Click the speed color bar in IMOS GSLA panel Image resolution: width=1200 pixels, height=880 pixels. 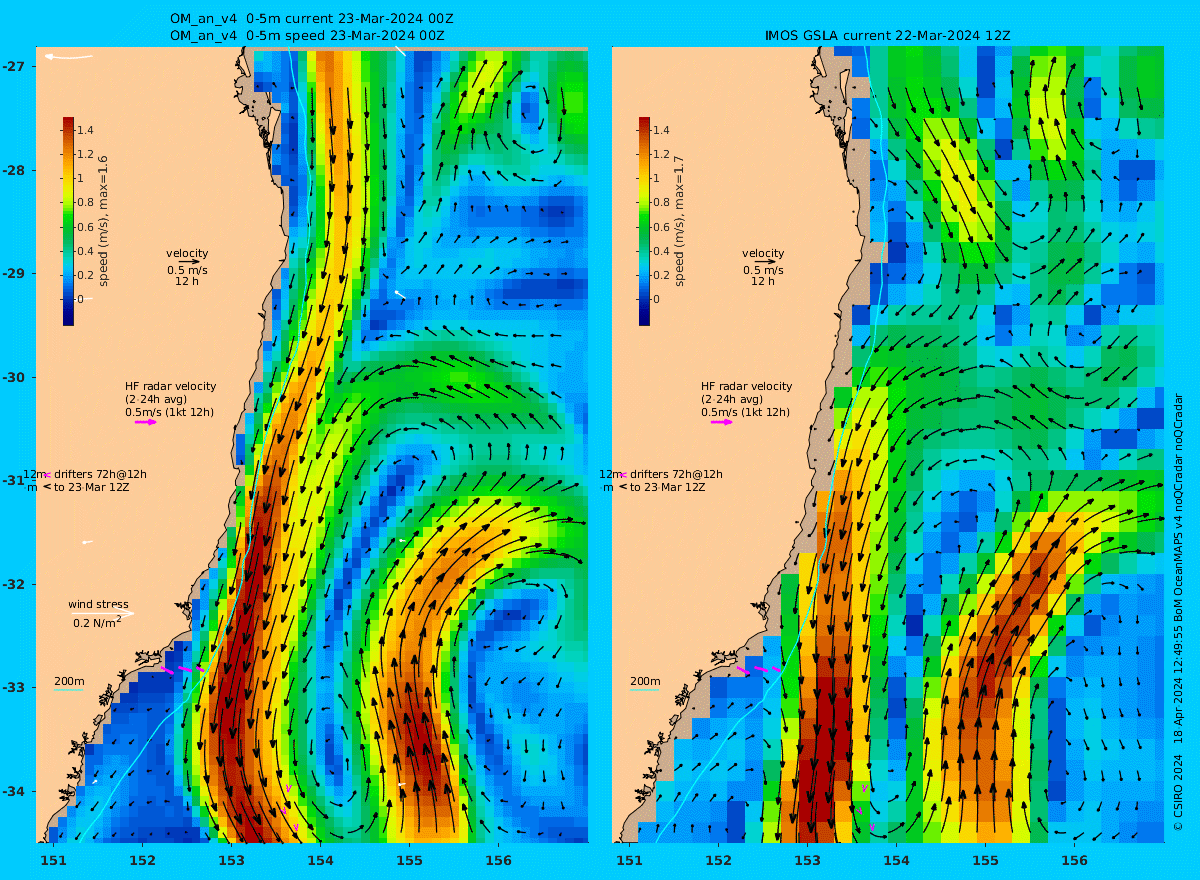point(644,221)
